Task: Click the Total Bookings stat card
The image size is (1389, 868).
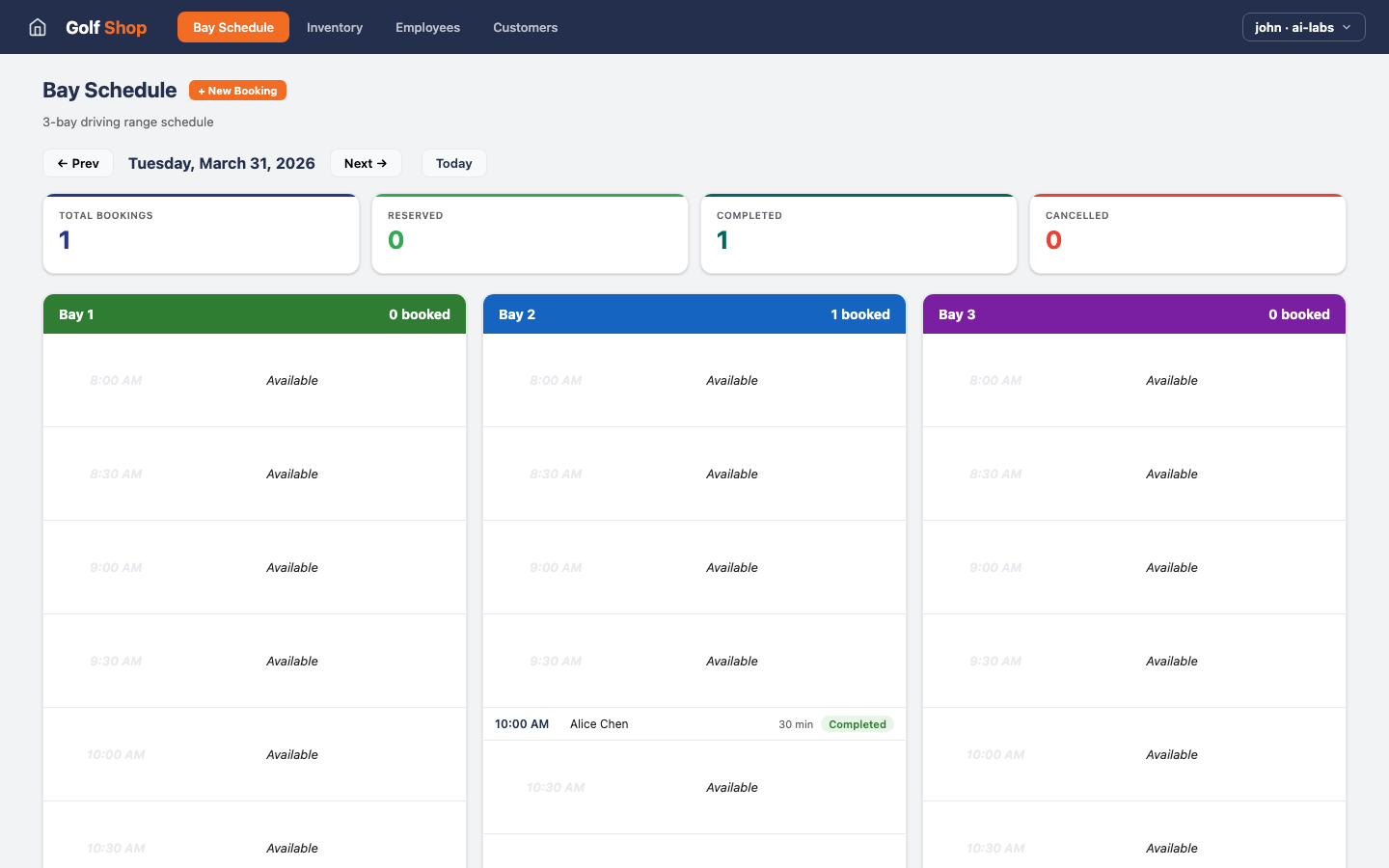Action: tap(201, 234)
